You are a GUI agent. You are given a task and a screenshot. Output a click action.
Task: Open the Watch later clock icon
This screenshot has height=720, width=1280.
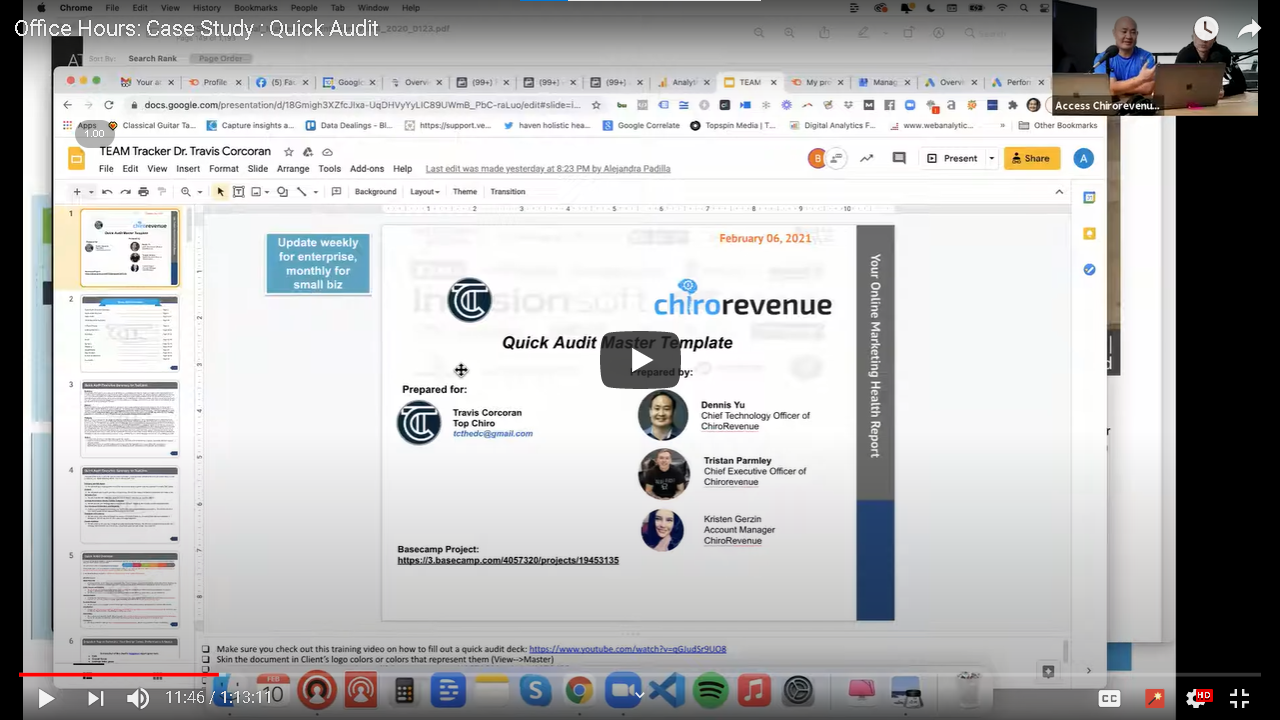click(1206, 29)
